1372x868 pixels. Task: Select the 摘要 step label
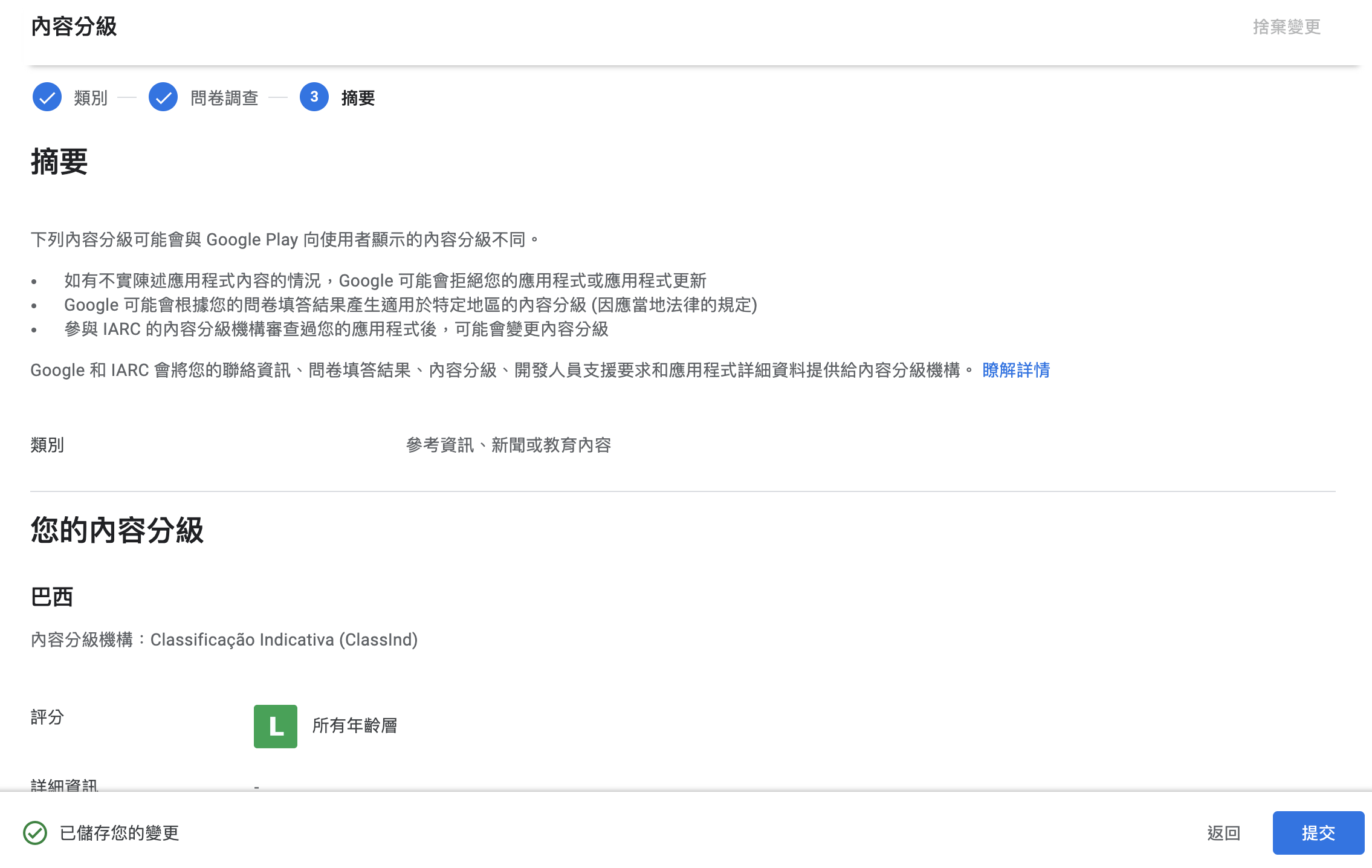[x=358, y=98]
